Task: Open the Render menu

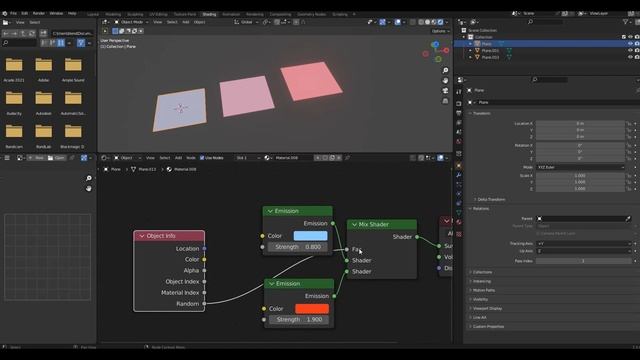Action: point(38,13)
